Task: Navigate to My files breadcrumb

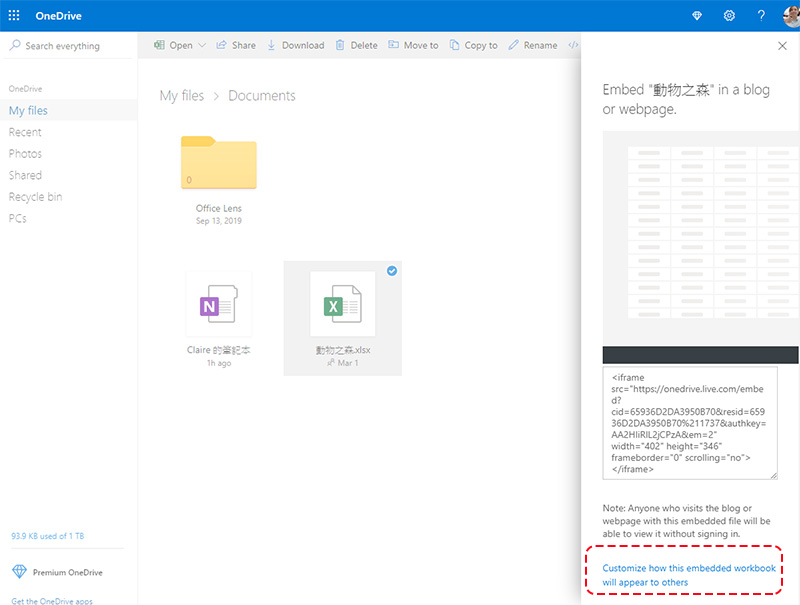Action: (182, 96)
